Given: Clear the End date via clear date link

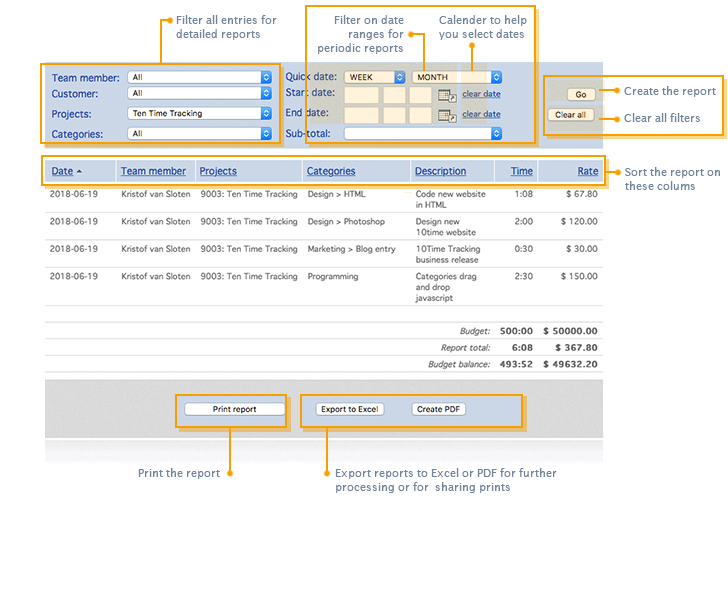Looking at the screenshot, I should pos(481,114).
